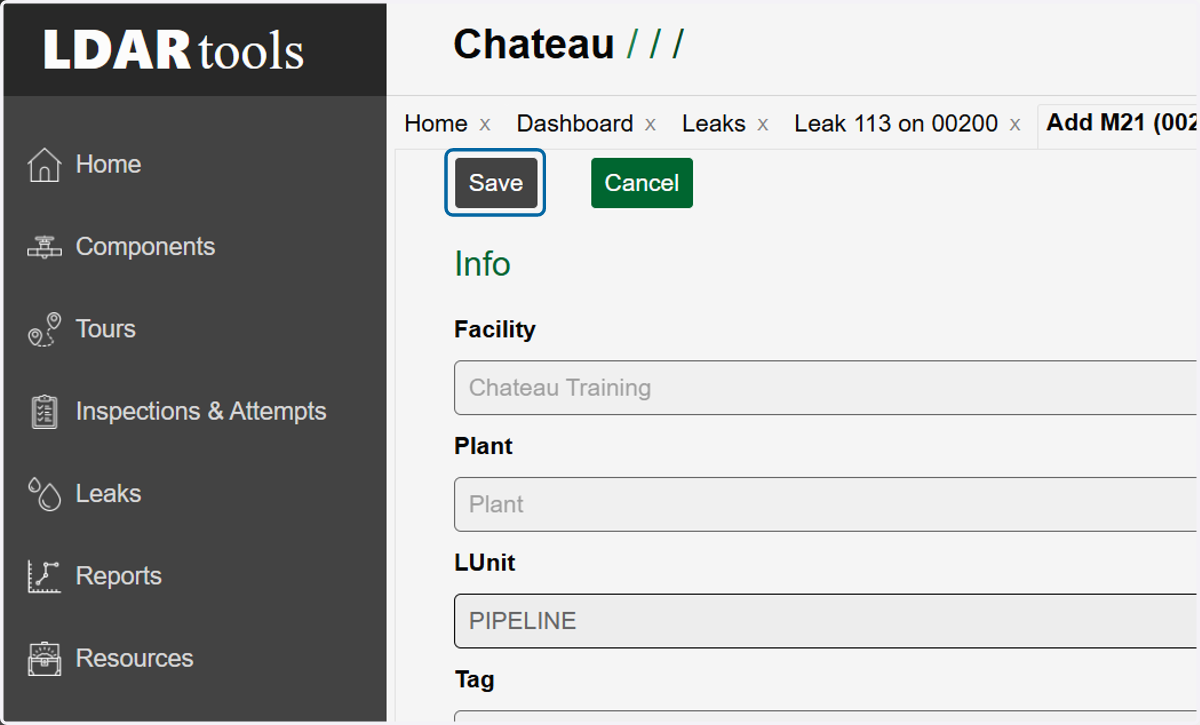The height and width of the screenshot is (725, 1200).
Task: Switch to the Home tab
Action: 436,124
